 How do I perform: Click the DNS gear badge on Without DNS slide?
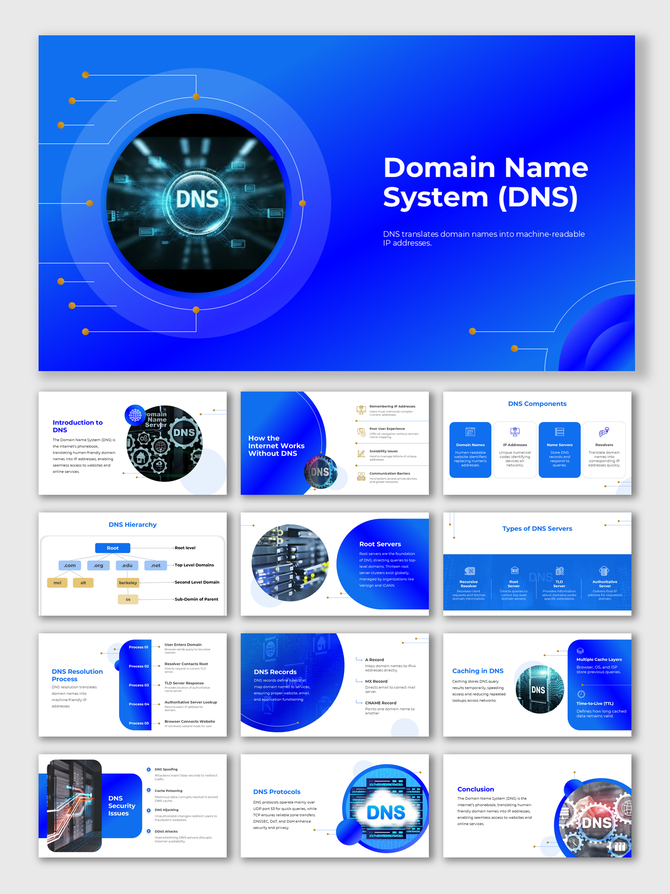click(320, 472)
